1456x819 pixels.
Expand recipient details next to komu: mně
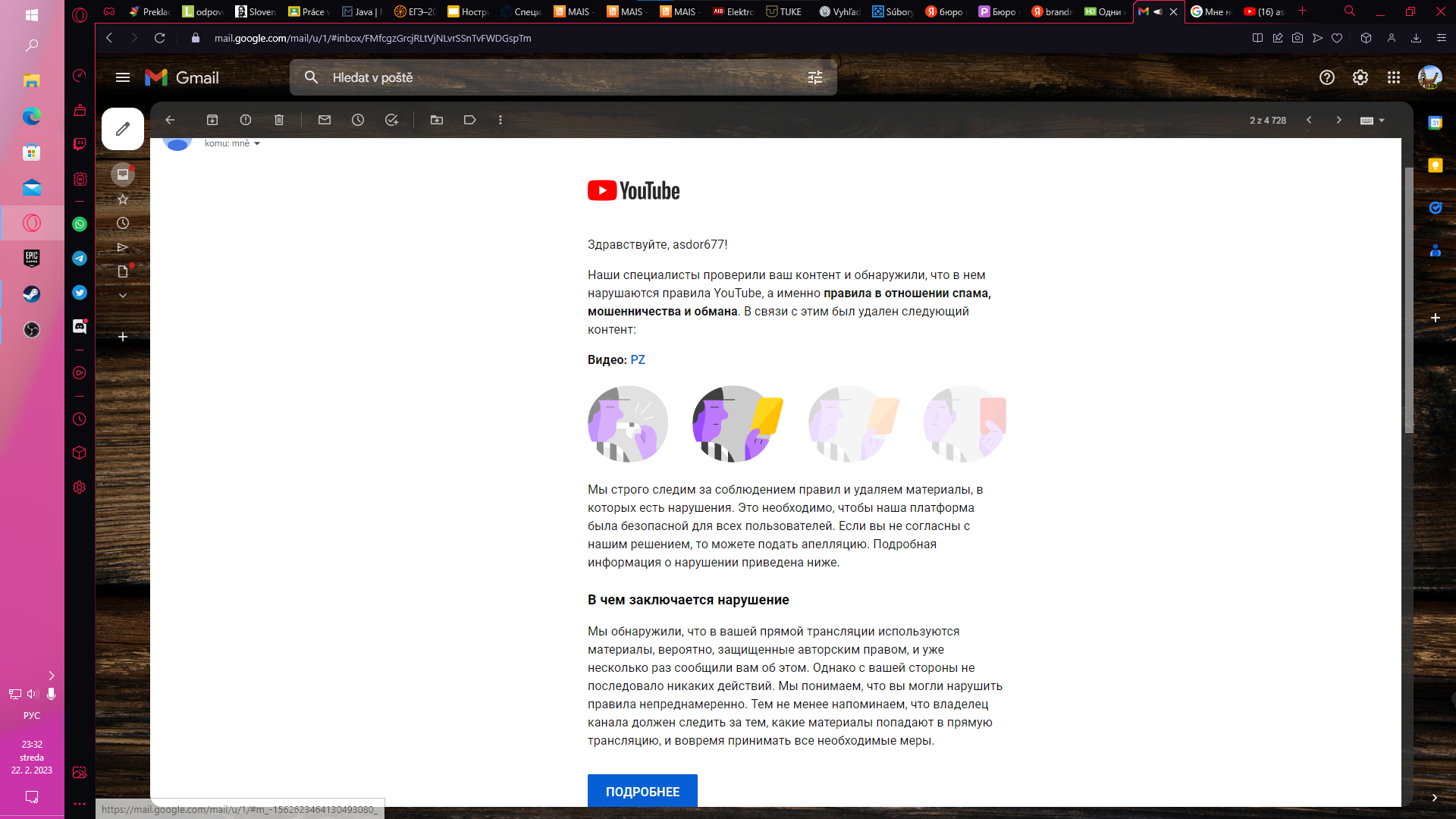(257, 143)
